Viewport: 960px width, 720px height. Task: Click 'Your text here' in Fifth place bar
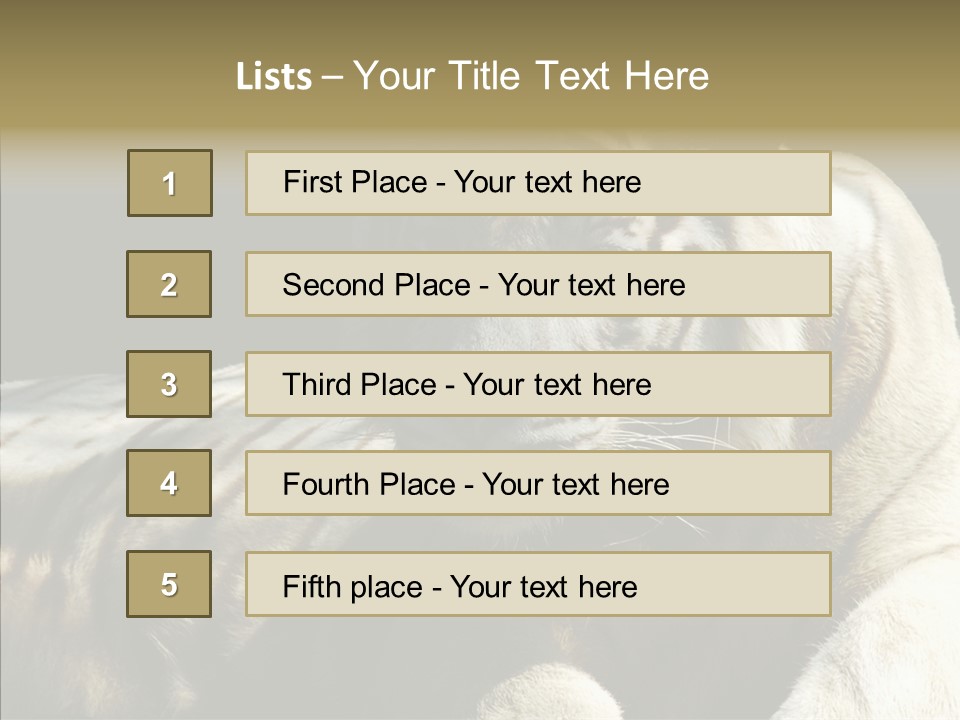[544, 587]
